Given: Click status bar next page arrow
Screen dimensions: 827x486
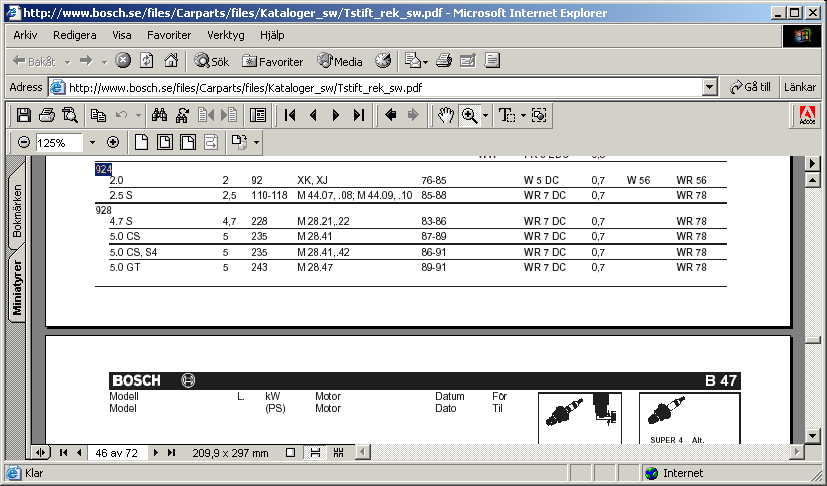Looking at the screenshot, I should coord(156,452).
